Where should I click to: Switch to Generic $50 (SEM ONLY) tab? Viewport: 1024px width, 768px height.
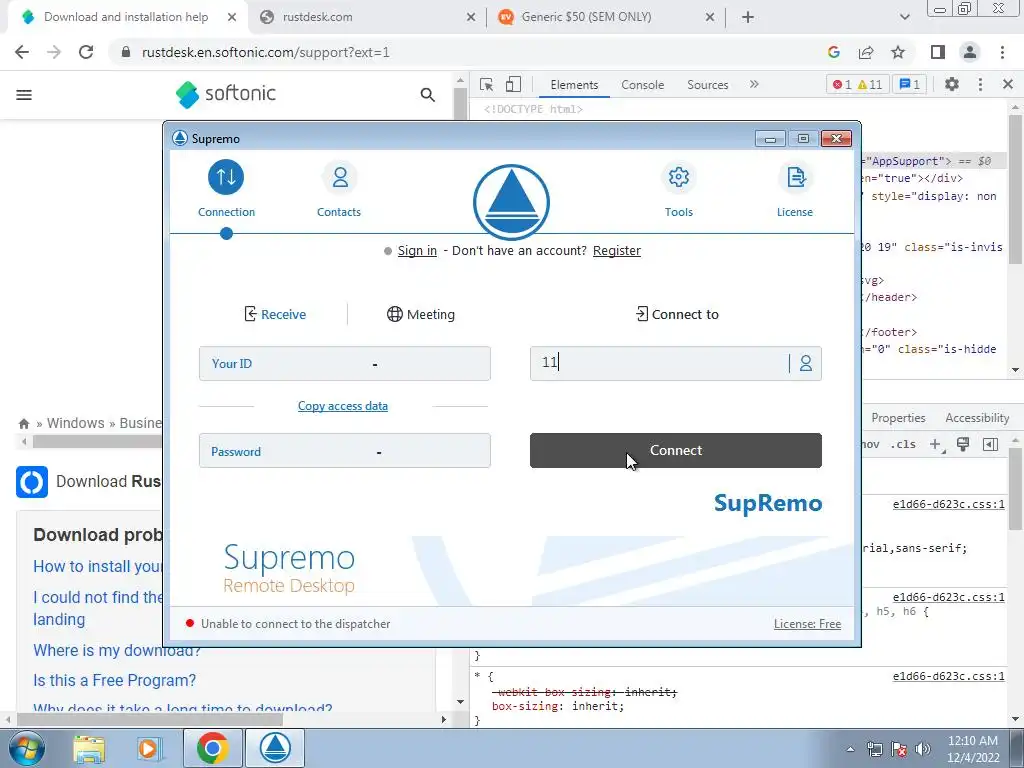coord(606,17)
